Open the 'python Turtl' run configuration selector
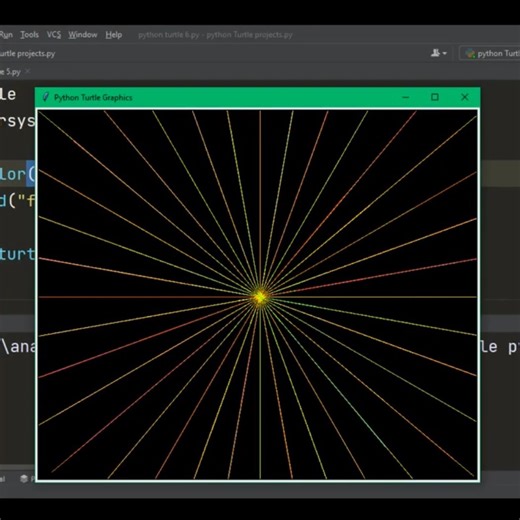Image resolution: width=520 pixels, height=520 pixels. [490, 53]
